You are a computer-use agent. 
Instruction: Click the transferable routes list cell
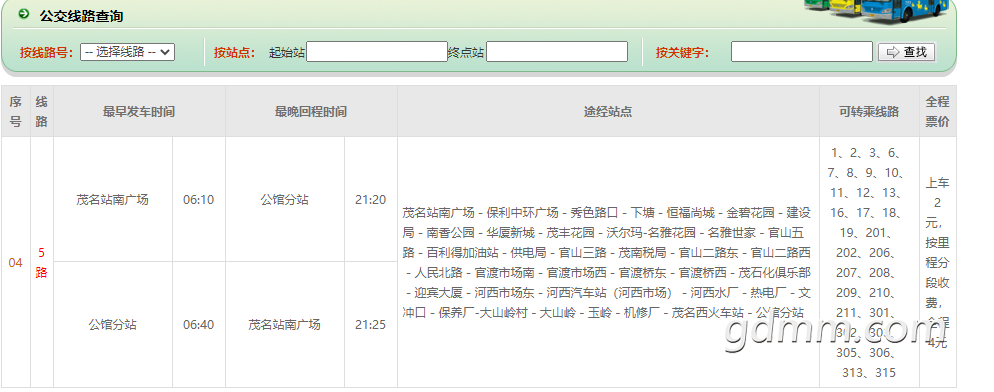(869, 263)
